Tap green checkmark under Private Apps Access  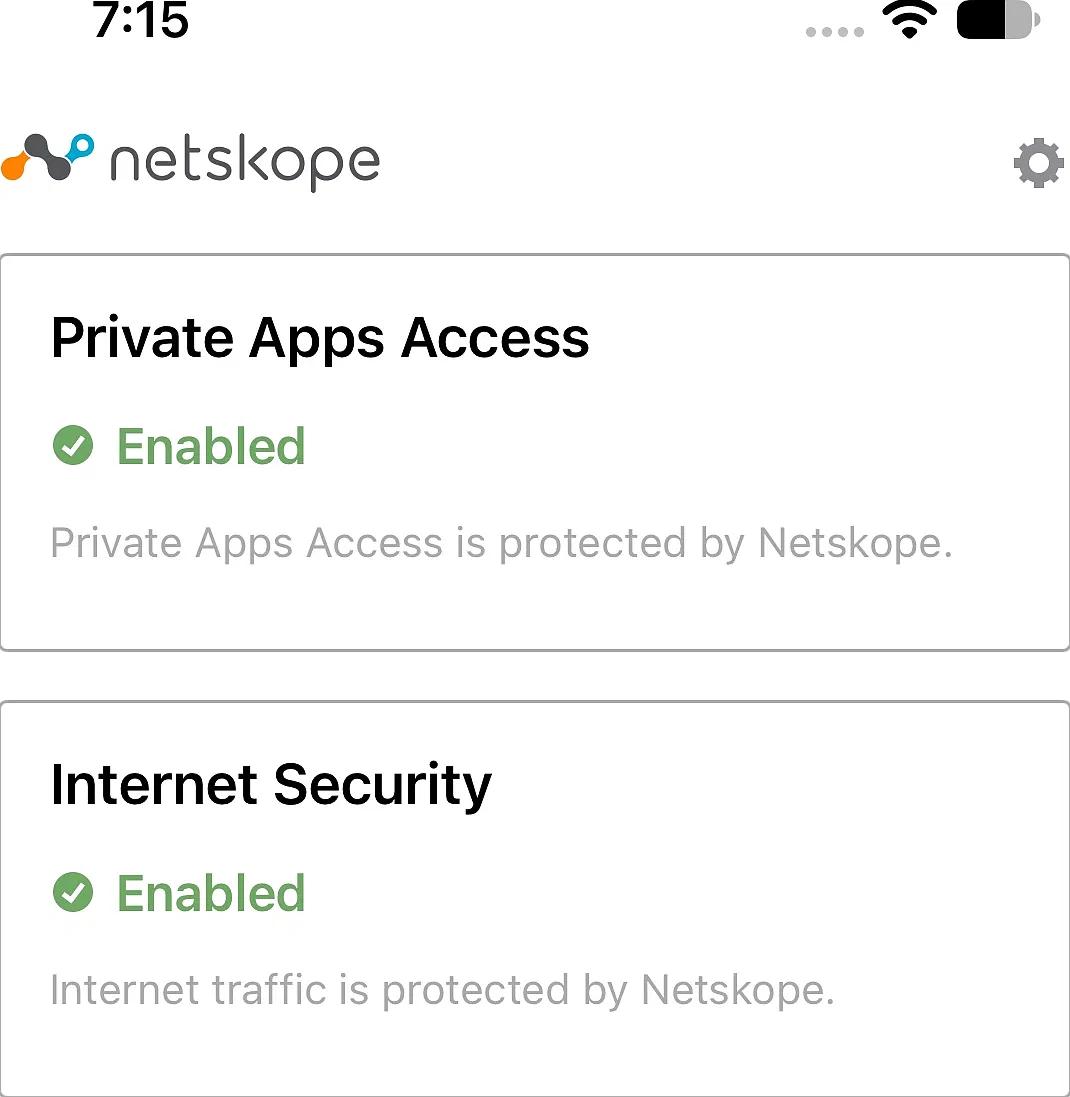73,445
